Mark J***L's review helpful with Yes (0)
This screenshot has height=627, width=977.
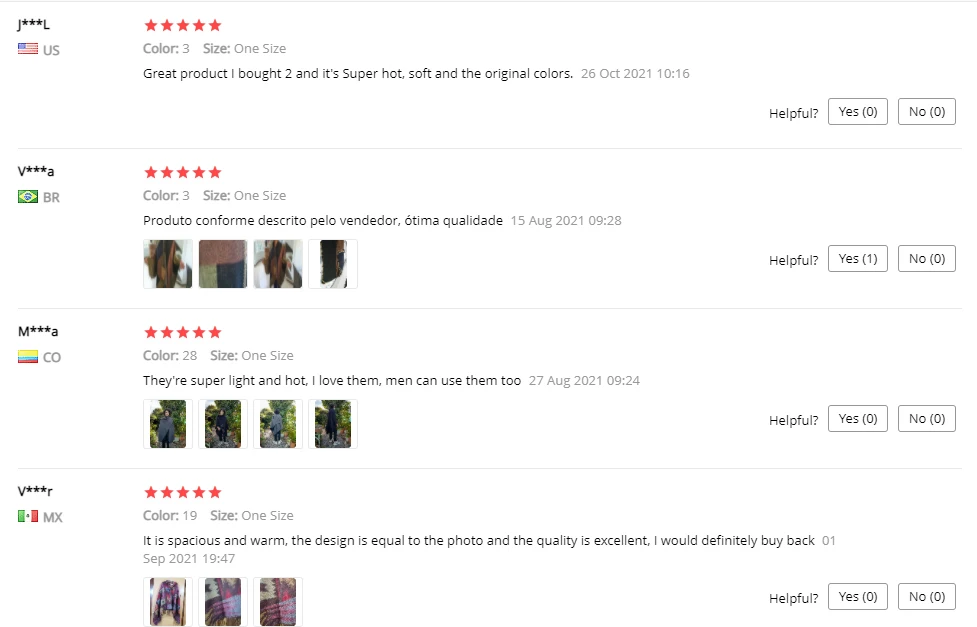857,112
